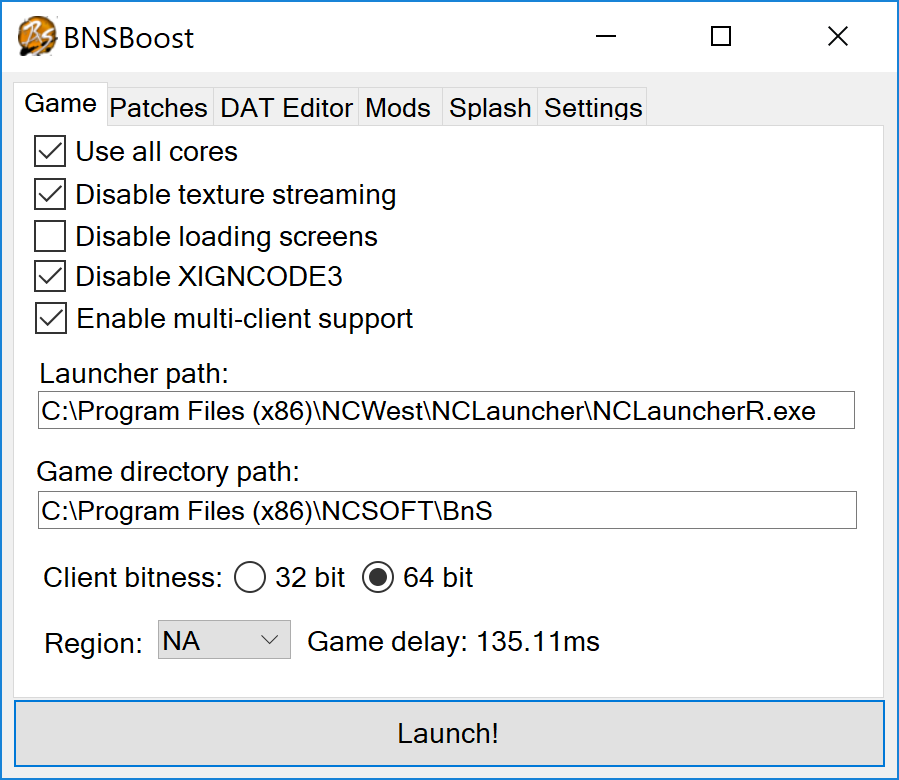Open the Patches tab
The image size is (899, 780).
click(159, 107)
